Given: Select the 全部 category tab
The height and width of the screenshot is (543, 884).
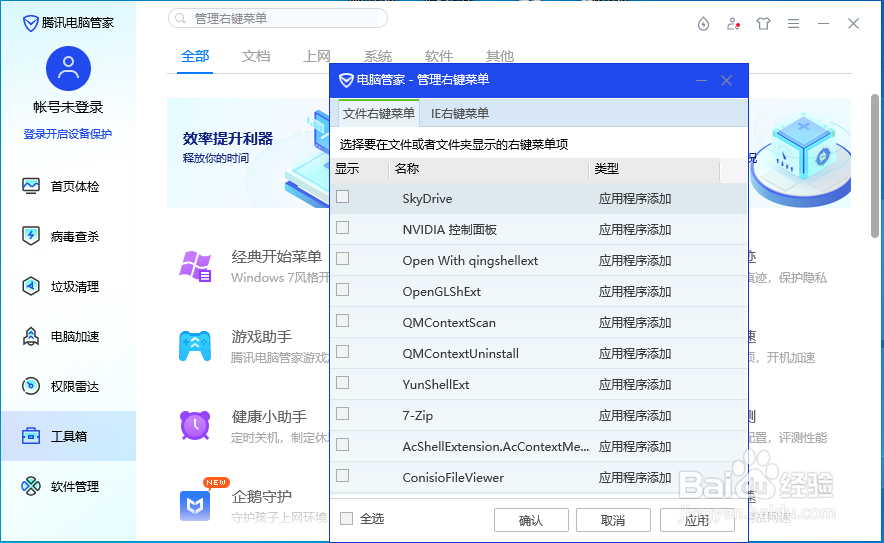Looking at the screenshot, I should [x=195, y=56].
